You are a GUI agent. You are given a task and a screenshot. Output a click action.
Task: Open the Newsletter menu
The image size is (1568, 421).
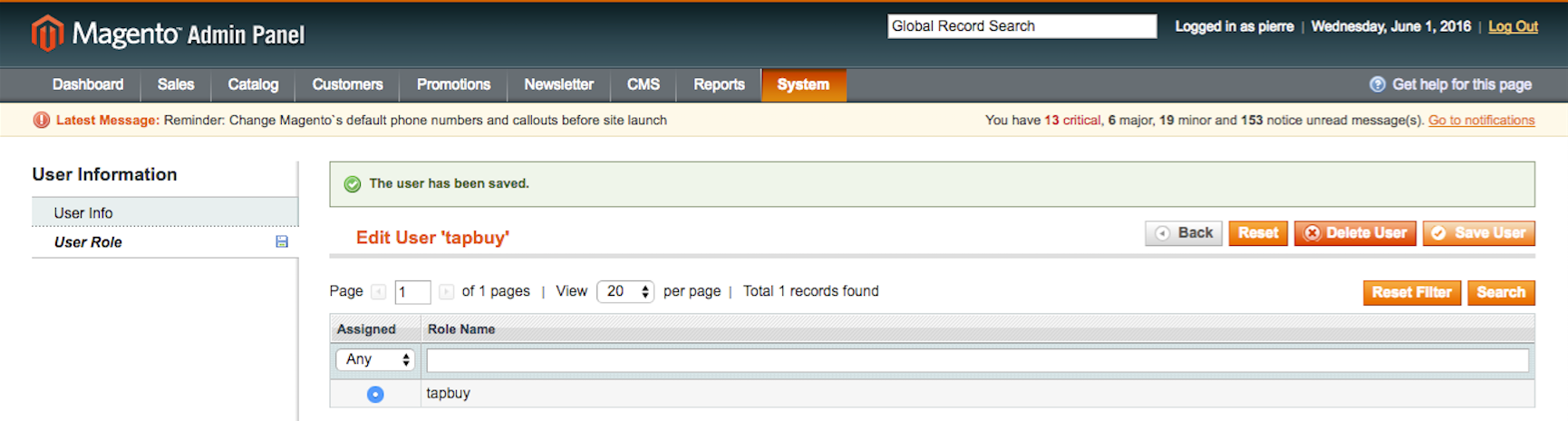pos(559,84)
